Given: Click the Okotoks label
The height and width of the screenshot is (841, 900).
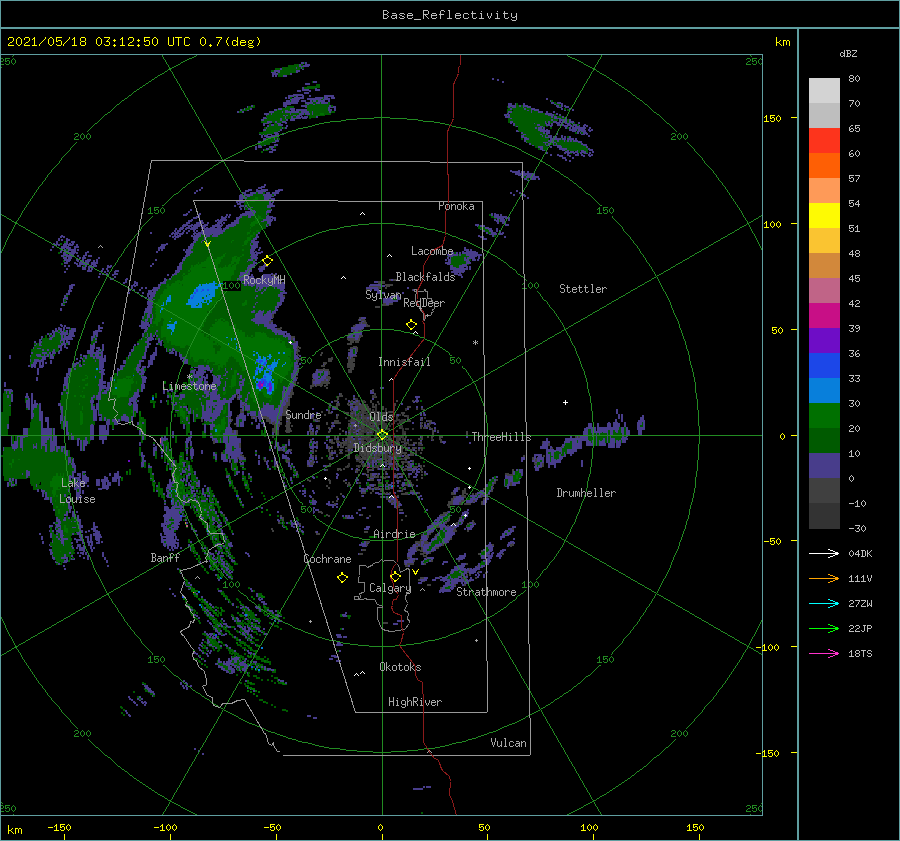Looking at the screenshot, I should pos(400,666).
